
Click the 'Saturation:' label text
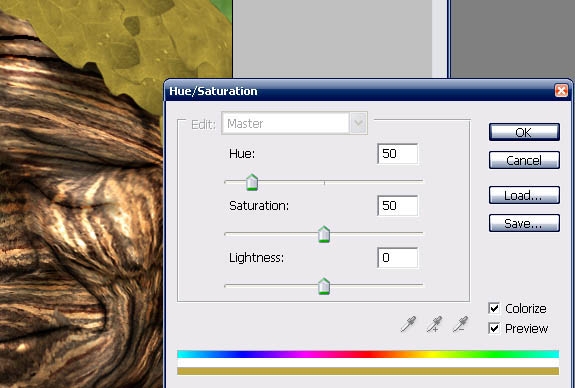(x=259, y=206)
